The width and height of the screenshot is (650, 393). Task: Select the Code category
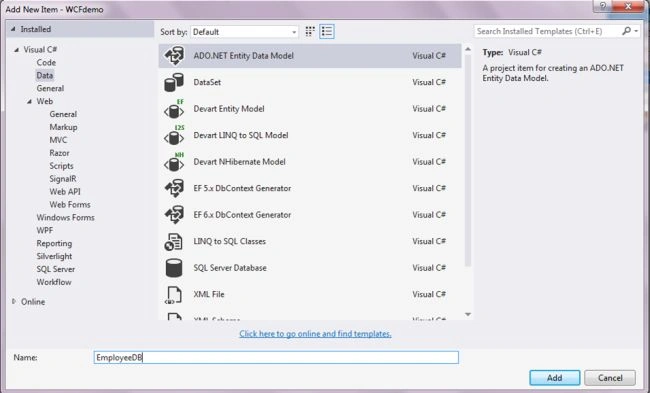[x=46, y=63]
